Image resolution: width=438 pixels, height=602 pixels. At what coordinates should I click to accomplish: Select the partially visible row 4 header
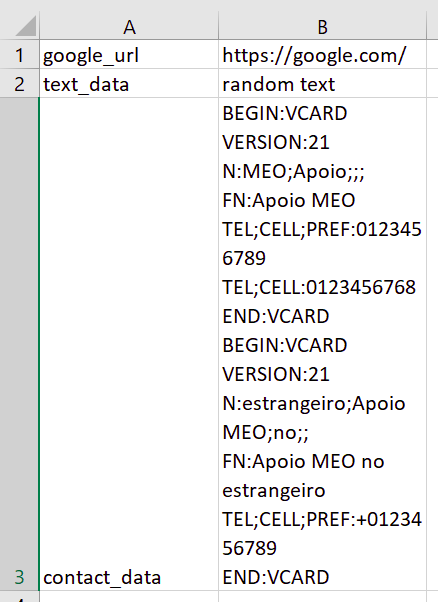click(19, 597)
